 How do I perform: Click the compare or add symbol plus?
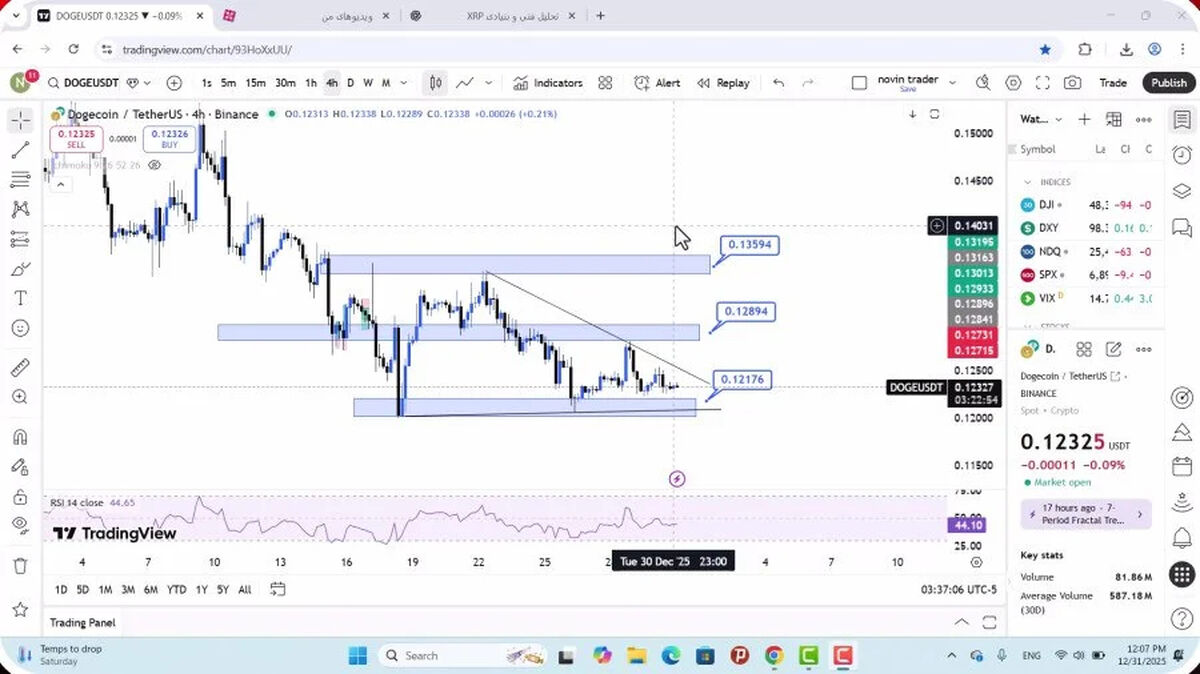coord(174,83)
